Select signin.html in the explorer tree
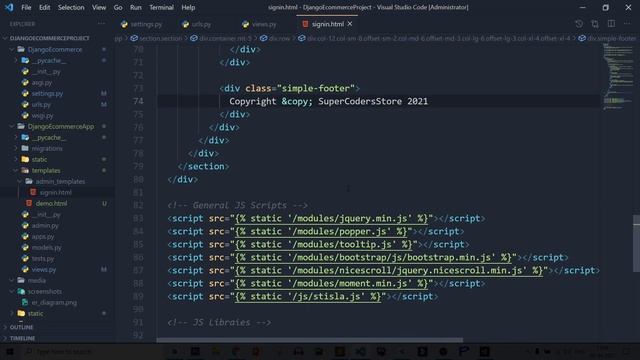This screenshot has width=640, height=360. (x=57, y=192)
